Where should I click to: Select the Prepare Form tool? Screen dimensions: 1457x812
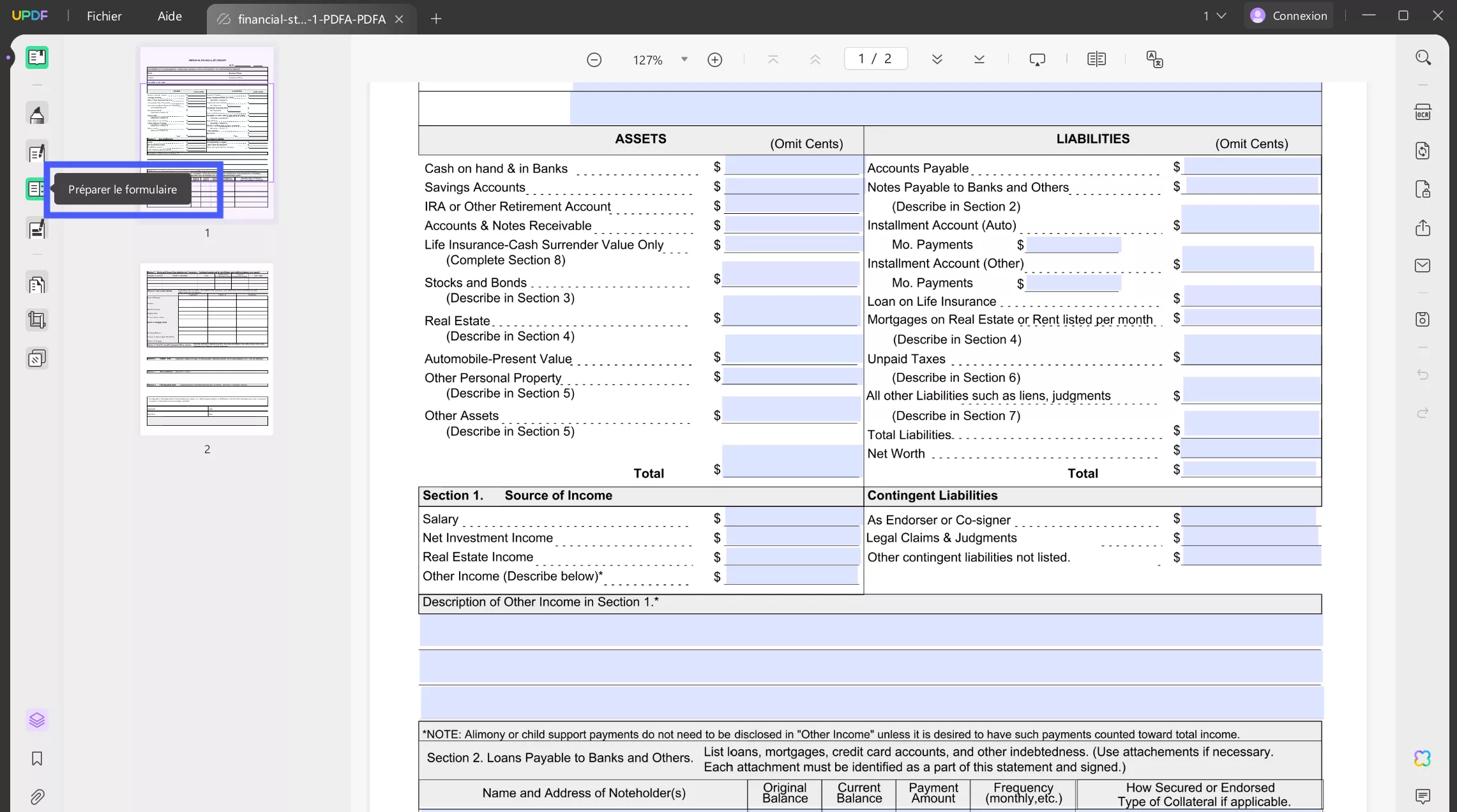(x=36, y=189)
